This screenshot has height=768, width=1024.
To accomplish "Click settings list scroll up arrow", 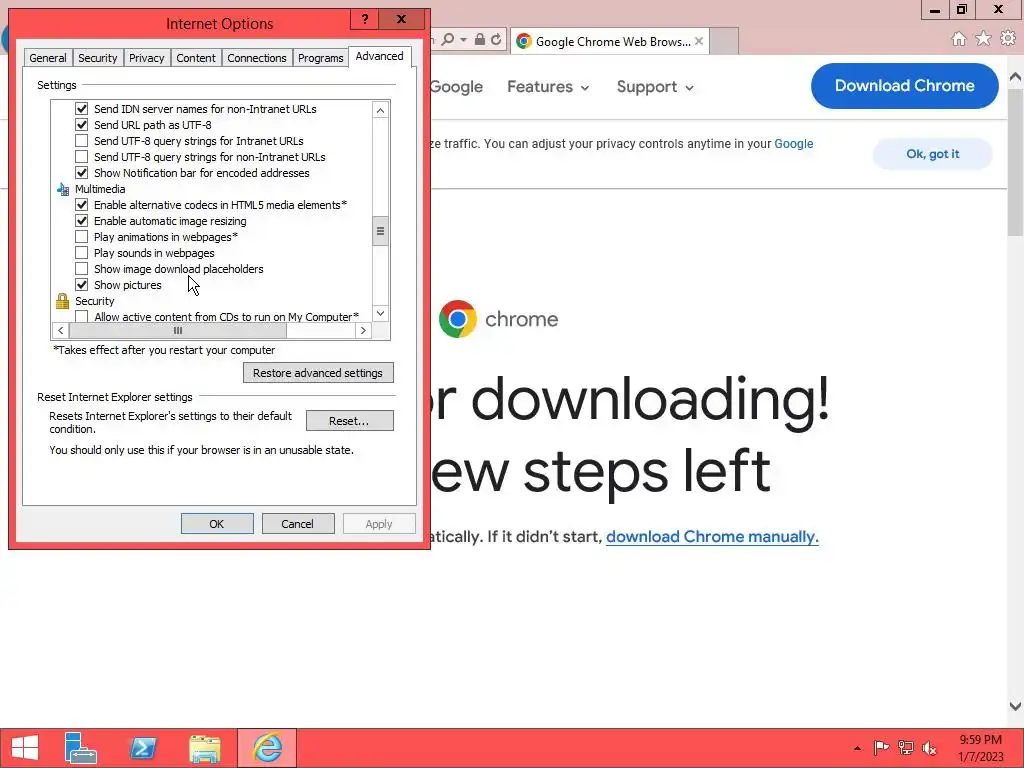I will click(381, 110).
